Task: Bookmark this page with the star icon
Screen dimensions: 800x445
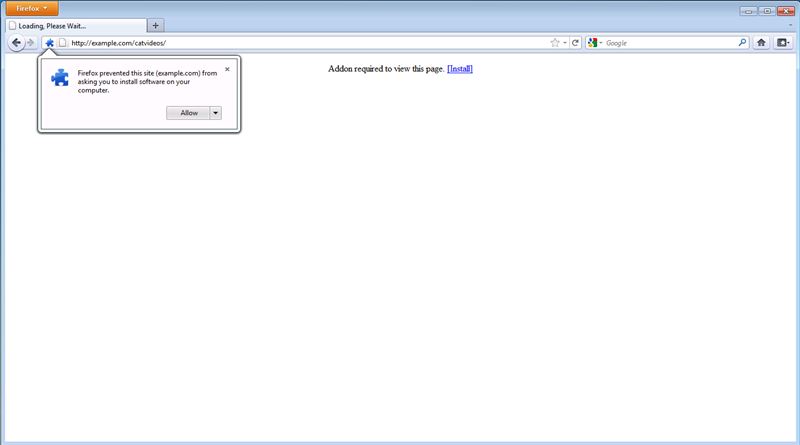Action: pyautogui.click(x=555, y=43)
